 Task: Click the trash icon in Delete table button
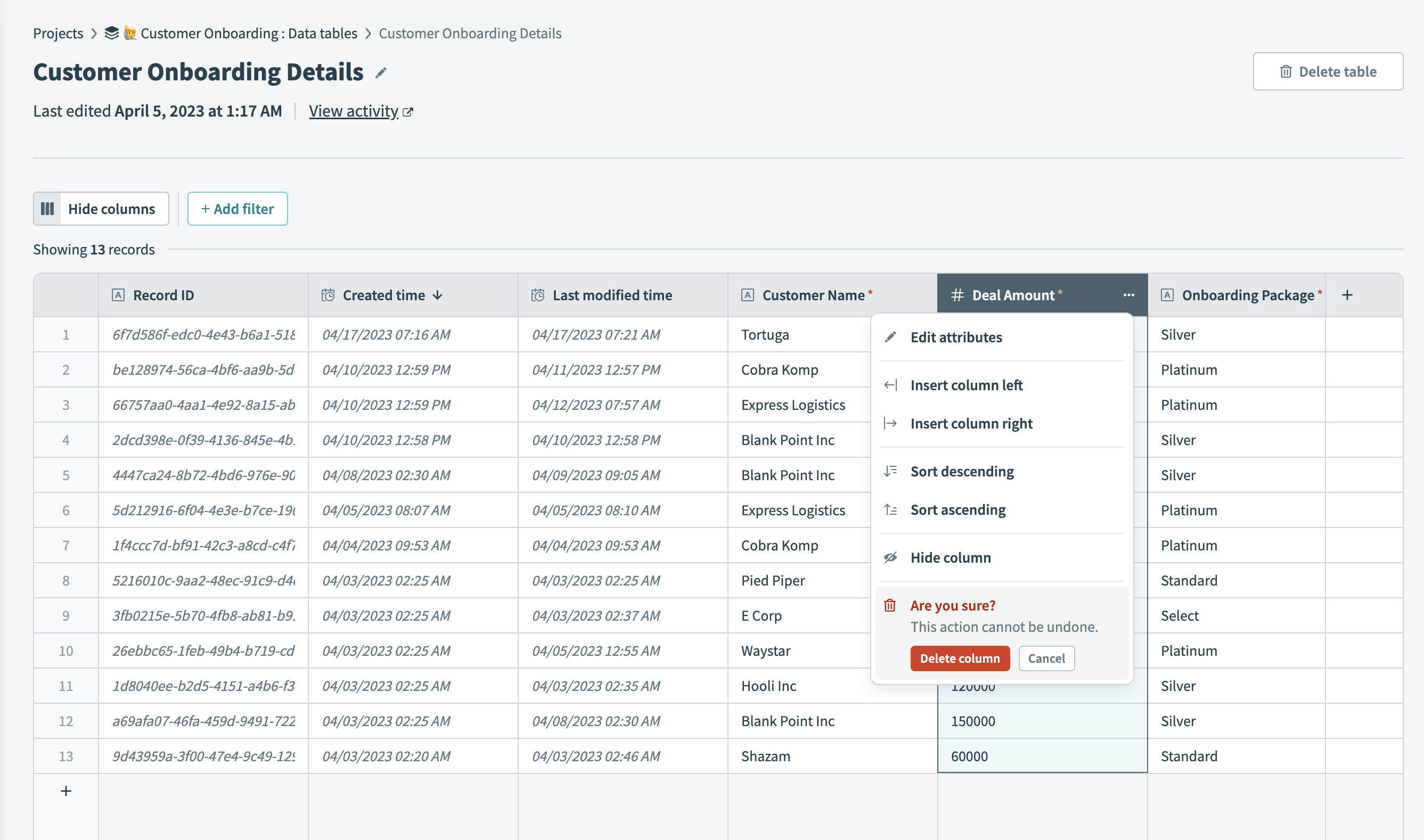[1286, 71]
